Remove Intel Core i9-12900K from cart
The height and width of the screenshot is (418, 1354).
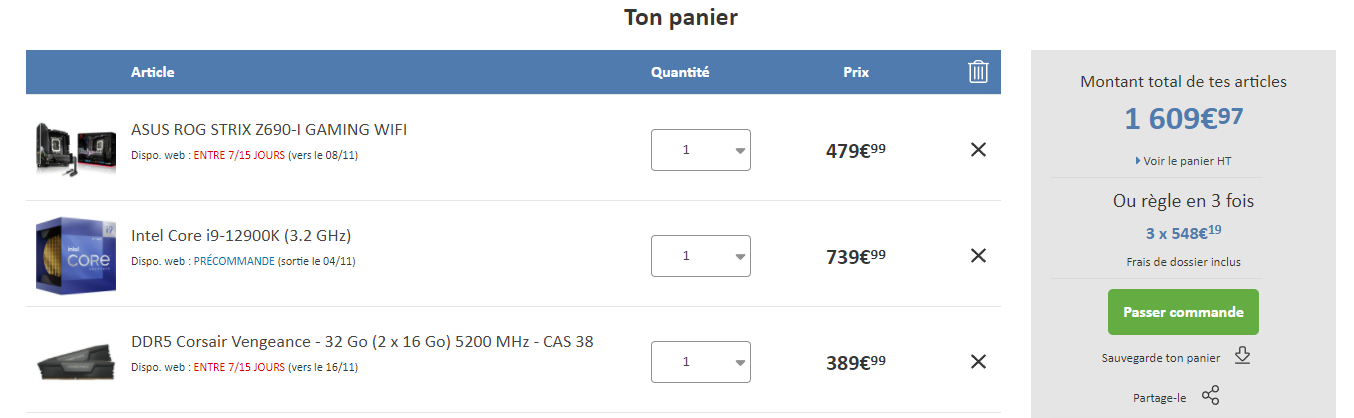[979, 256]
